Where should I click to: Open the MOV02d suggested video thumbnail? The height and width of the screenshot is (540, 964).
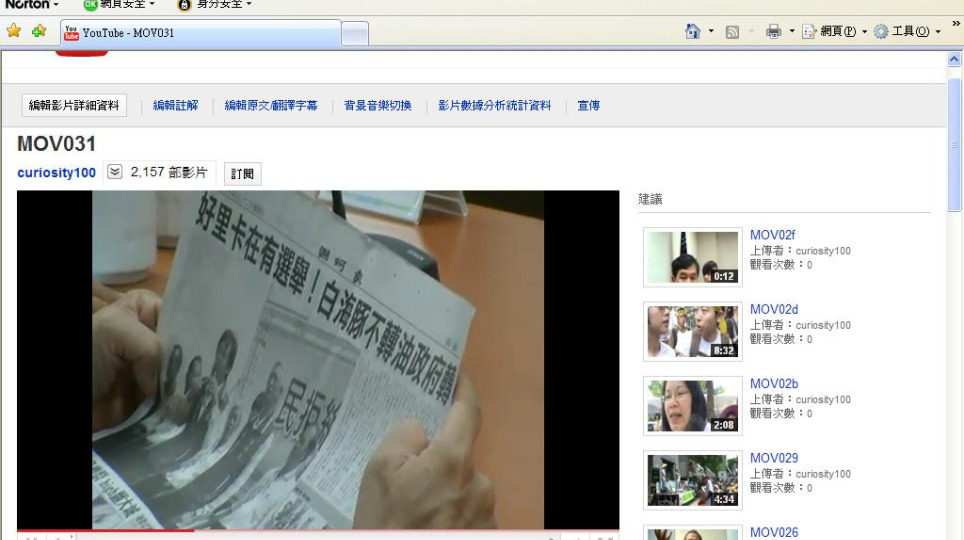pos(692,332)
